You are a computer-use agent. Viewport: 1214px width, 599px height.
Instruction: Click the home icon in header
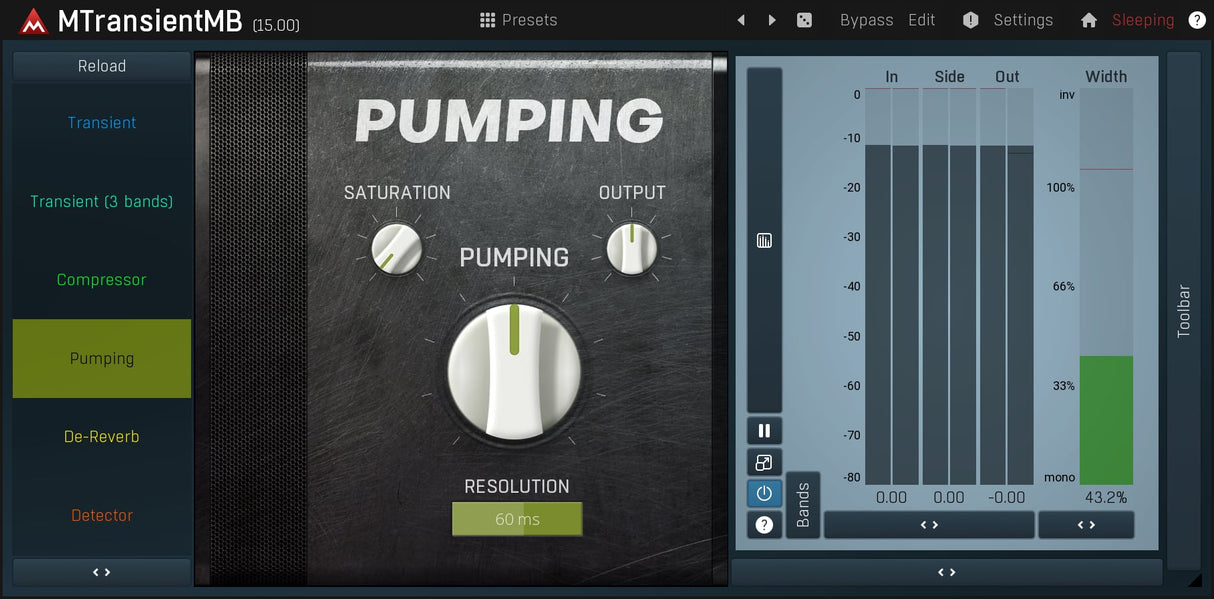1089,20
